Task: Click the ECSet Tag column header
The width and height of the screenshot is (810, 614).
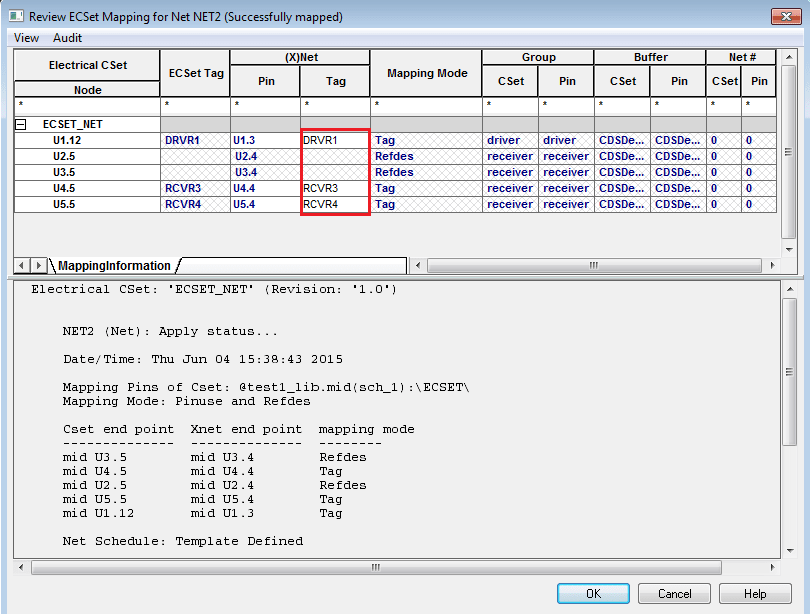Action: click(195, 73)
